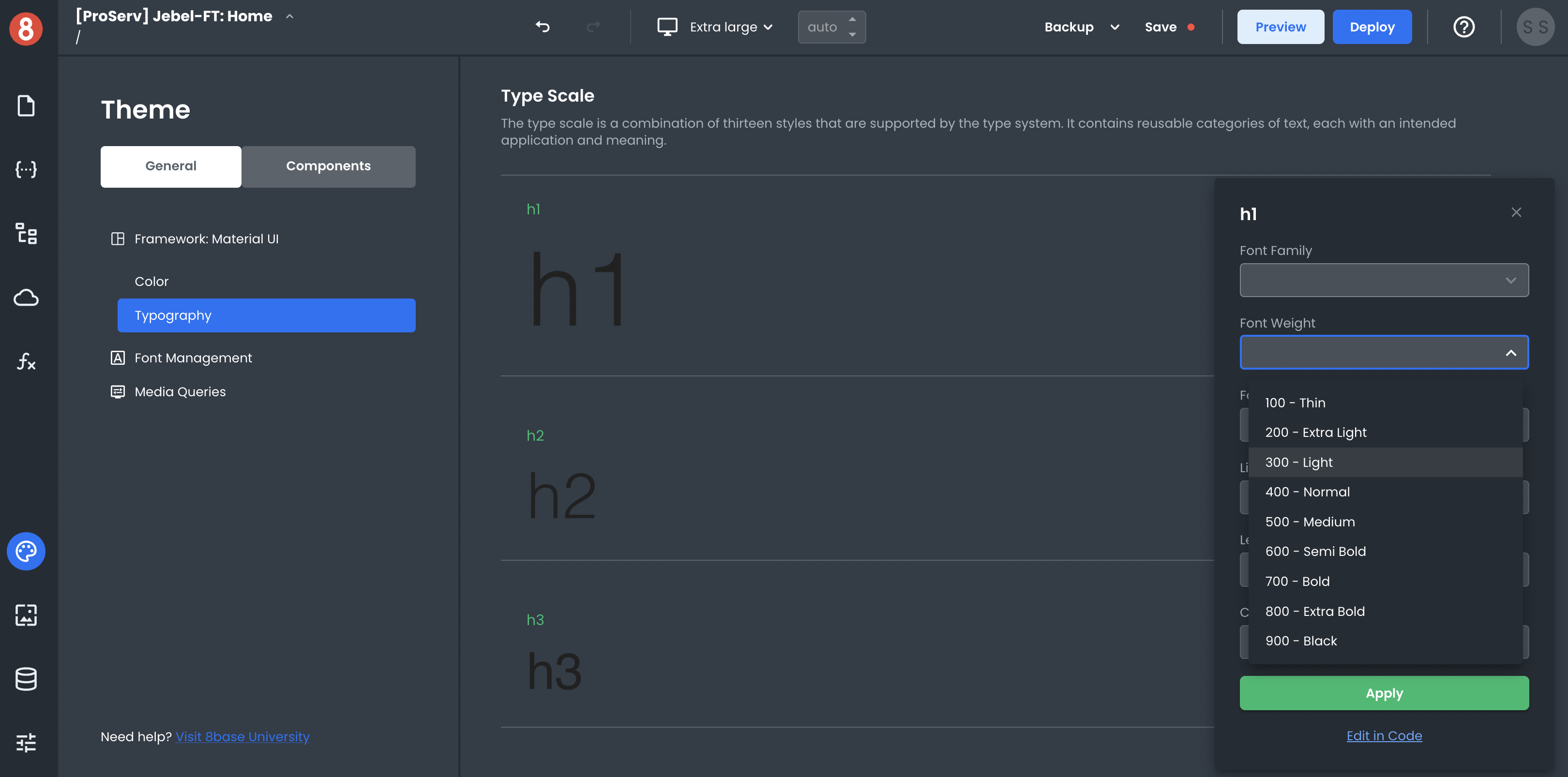Increment the auto width stepper up arrow
This screenshot has width=1568, height=777.
pos(852,19)
